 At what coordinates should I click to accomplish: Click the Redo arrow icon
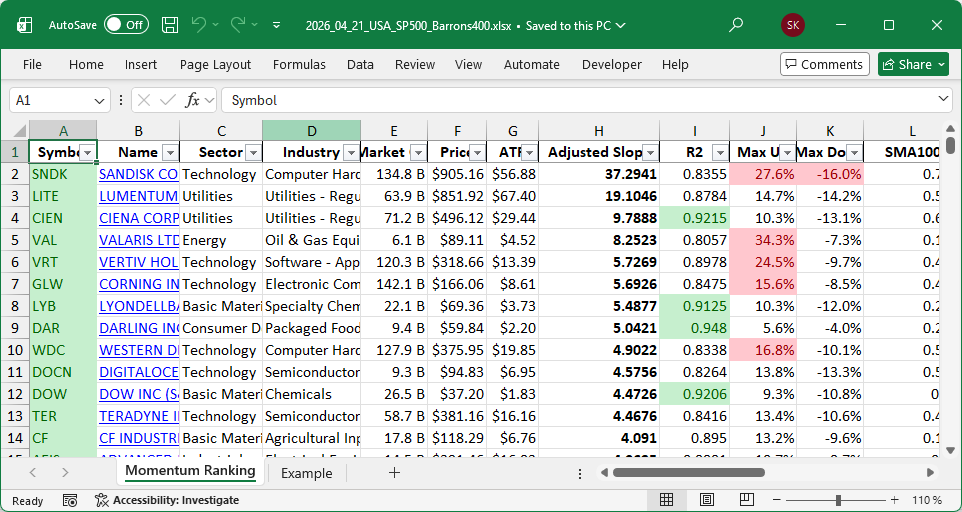(x=238, y=25)
